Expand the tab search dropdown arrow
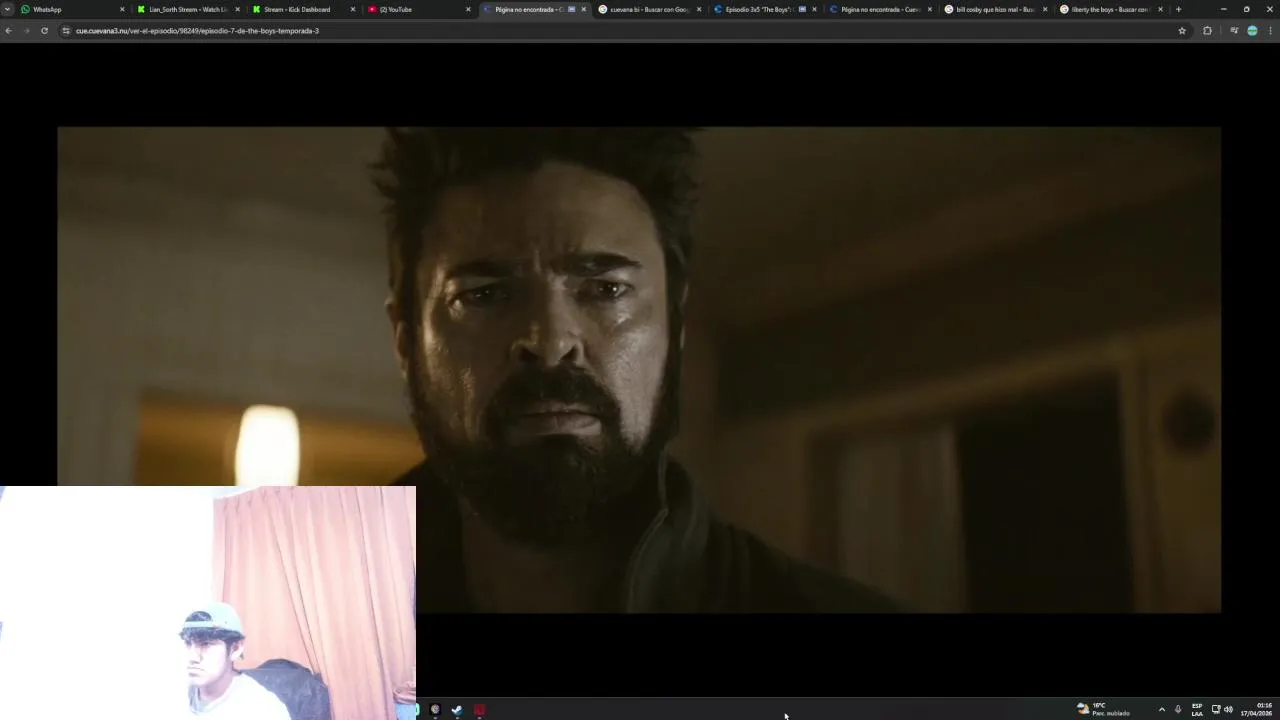 7,9
